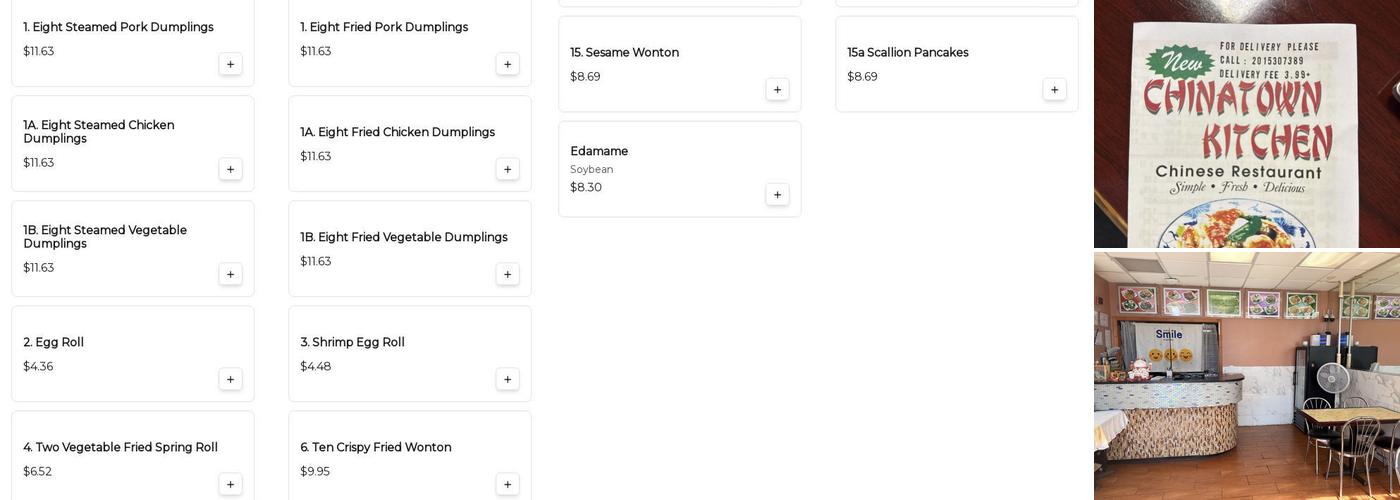Click plus for Sesame Wonton
Viewport: 1400px width, 500px height.
tap(777, 90)
